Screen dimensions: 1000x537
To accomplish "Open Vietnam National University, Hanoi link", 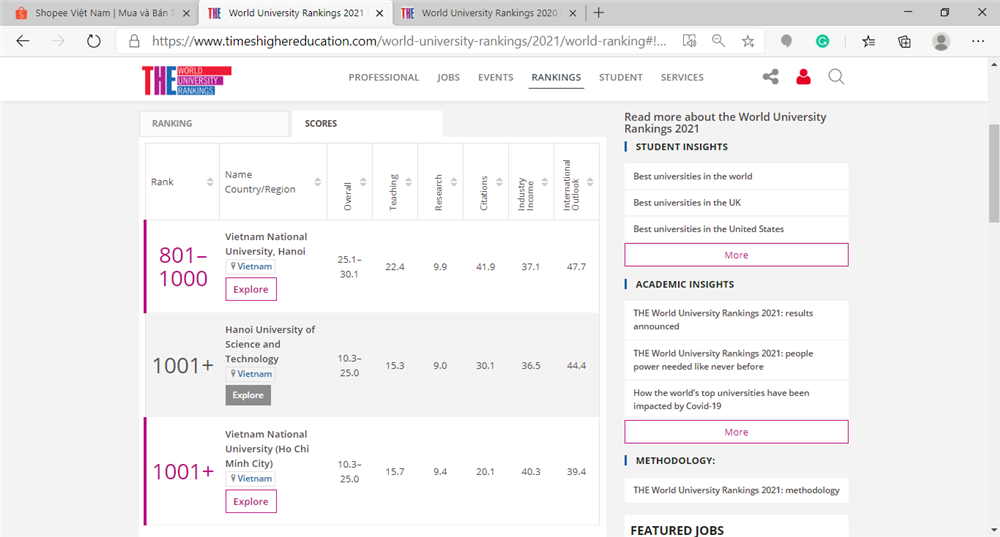I will [266, 244].
